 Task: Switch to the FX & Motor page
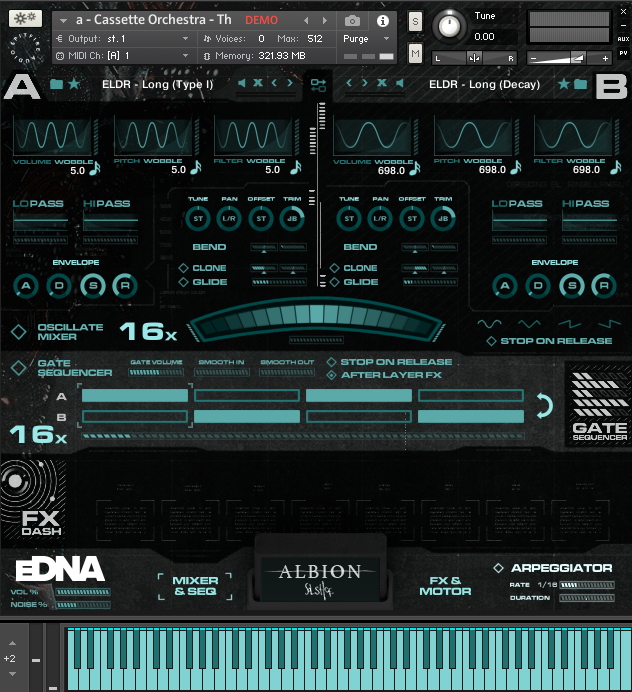[445, 586]
